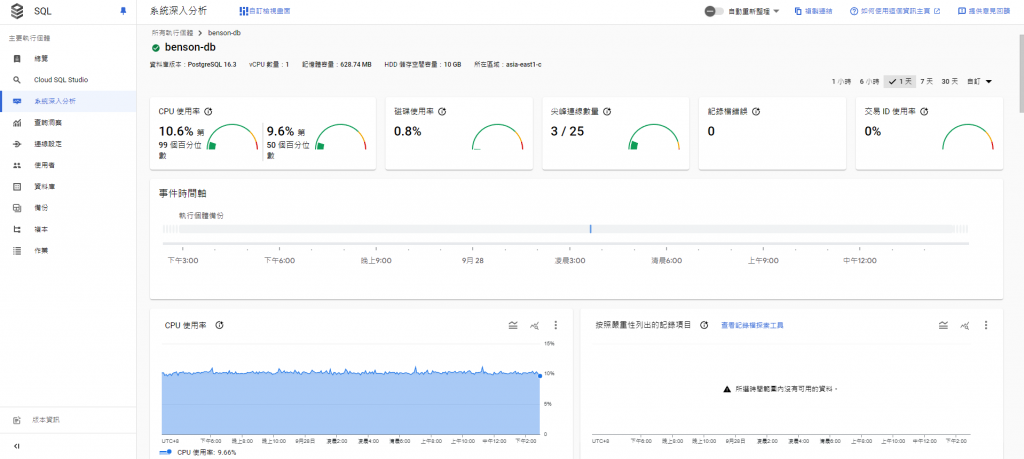Click info icon on disk usage card

click(441, 112)
